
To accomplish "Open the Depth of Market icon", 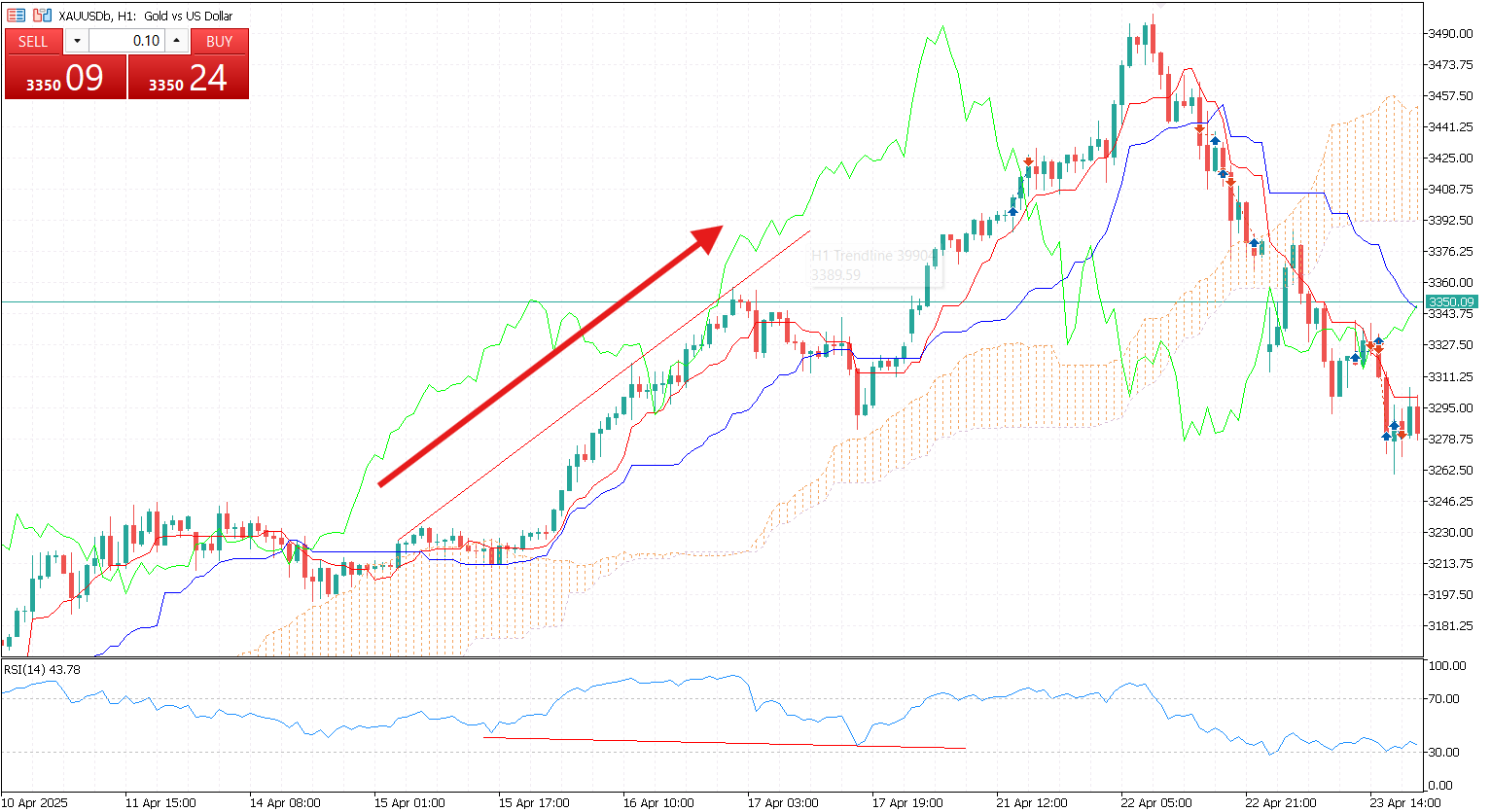I will click(x=17, y=16).
